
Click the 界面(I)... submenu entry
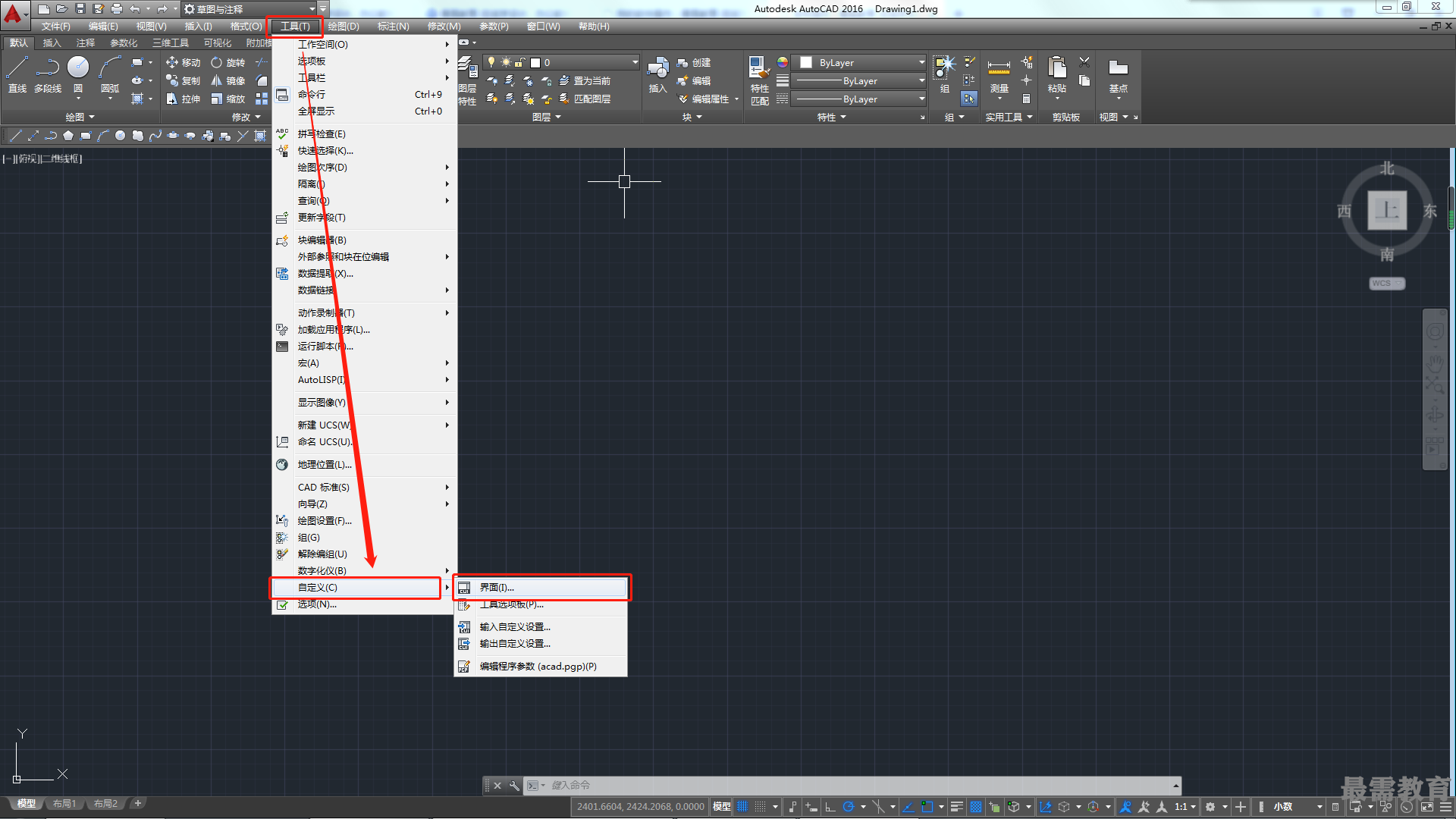click(x=541, y=588)
